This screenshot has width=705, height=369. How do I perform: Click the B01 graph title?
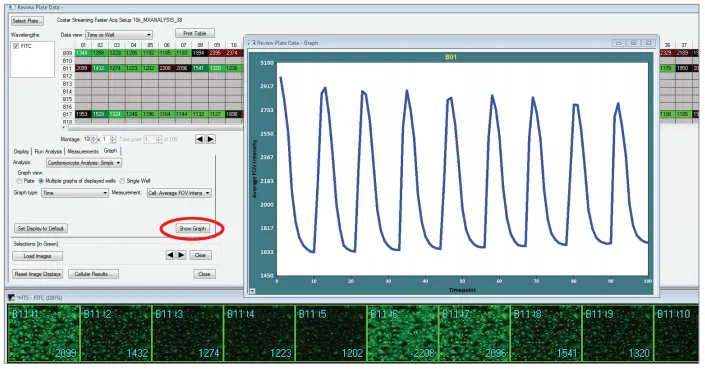tap(451, 57)
